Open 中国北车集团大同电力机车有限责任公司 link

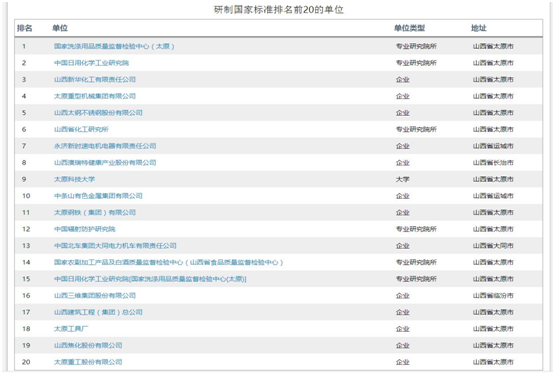115,246
